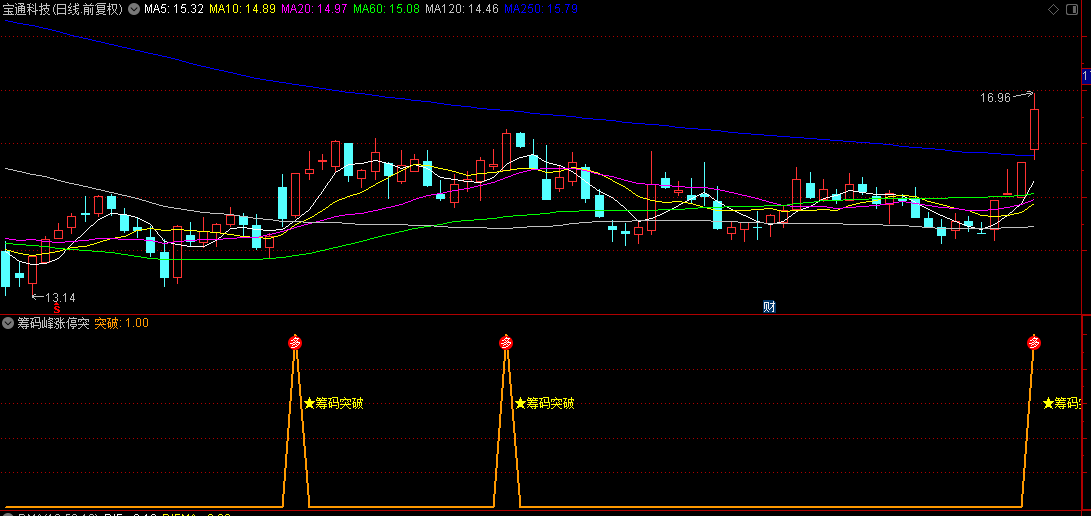Open the 财 financial info marker
Viewport: 1091px width, 516px height.
tap(769, 307)
